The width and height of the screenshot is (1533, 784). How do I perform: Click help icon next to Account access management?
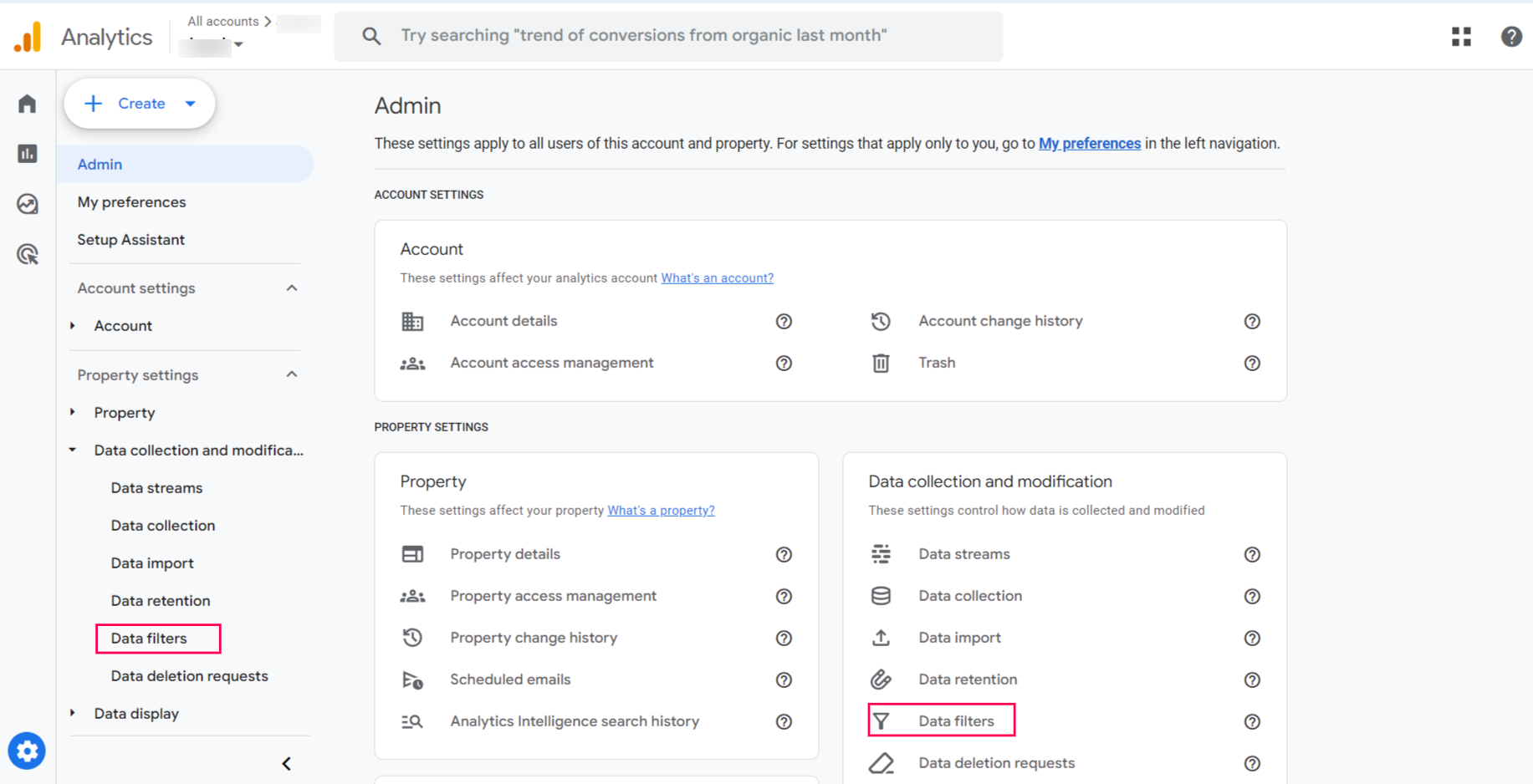(x=784, y=364)
